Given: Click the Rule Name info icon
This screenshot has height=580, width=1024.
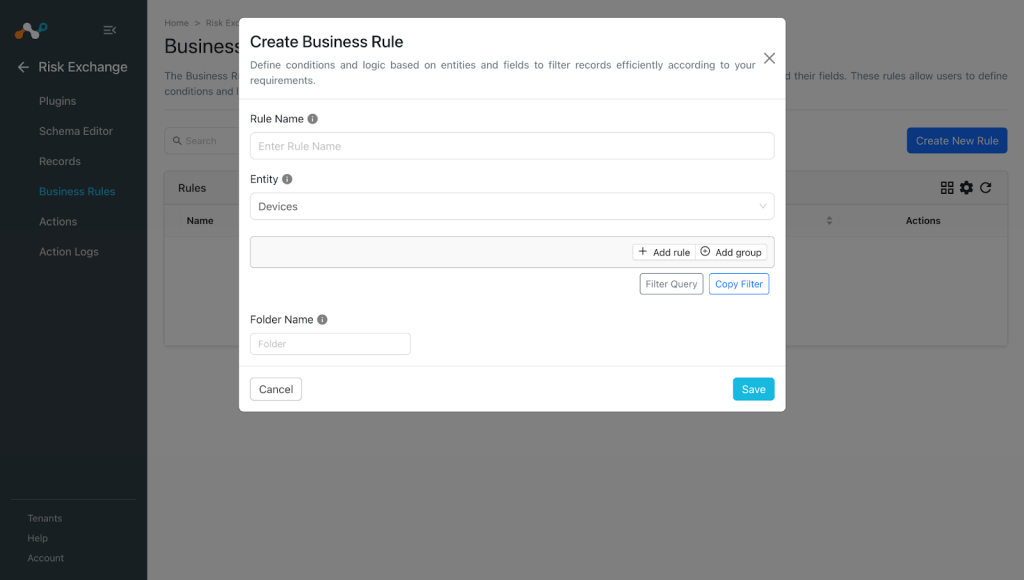Looking at the screenshot, I should pyautogui.click(x=313, y=119).
